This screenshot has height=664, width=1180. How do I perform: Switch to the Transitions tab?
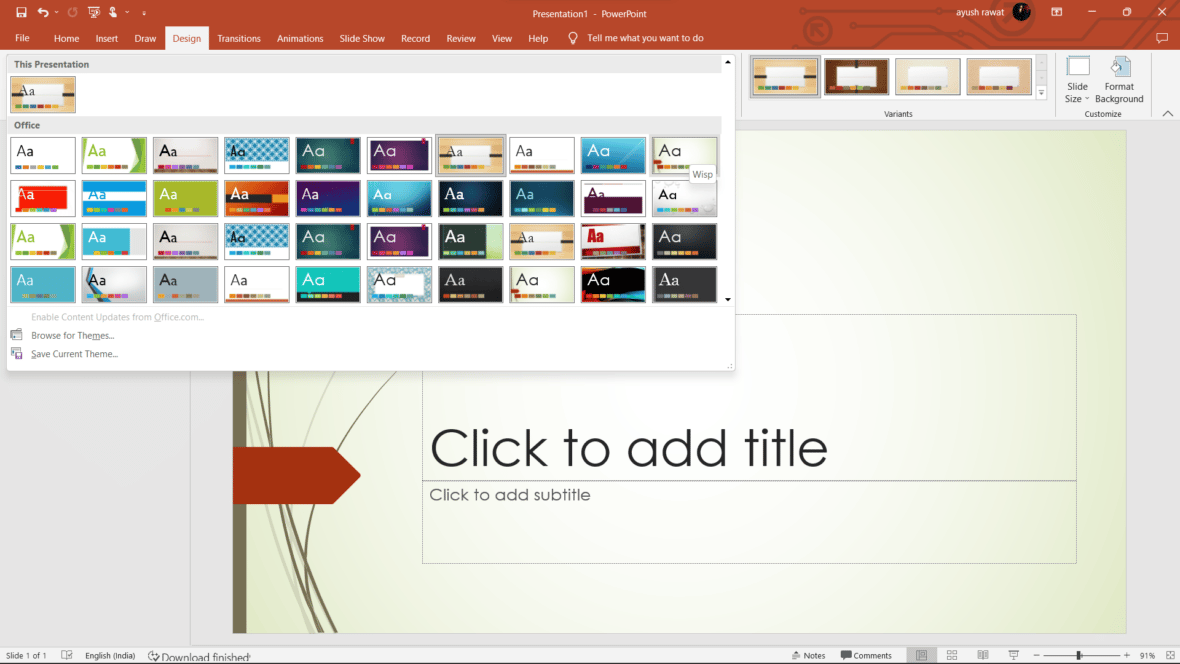click(x=238, y=38)
